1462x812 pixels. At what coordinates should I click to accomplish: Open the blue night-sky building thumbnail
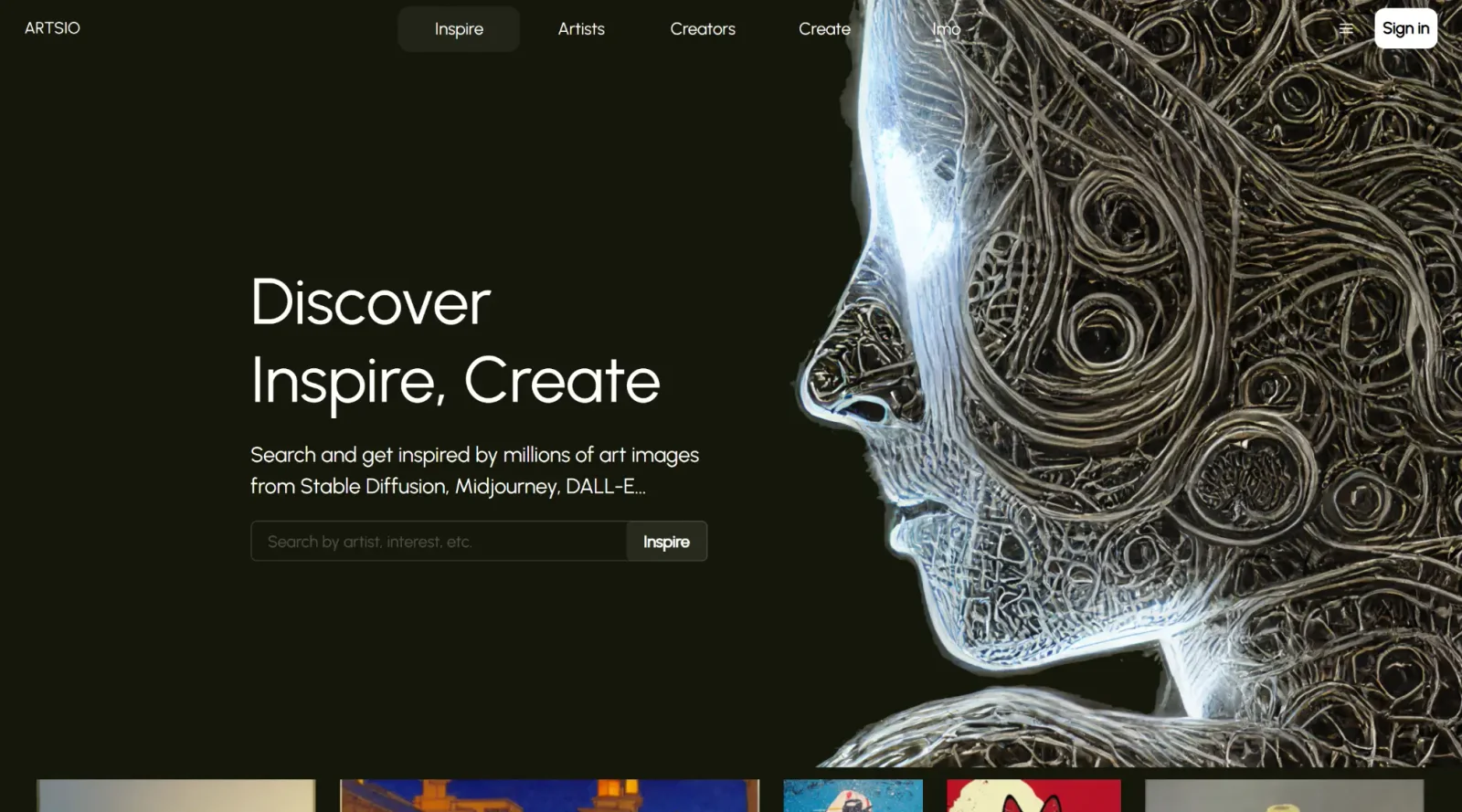click(549, 796)
